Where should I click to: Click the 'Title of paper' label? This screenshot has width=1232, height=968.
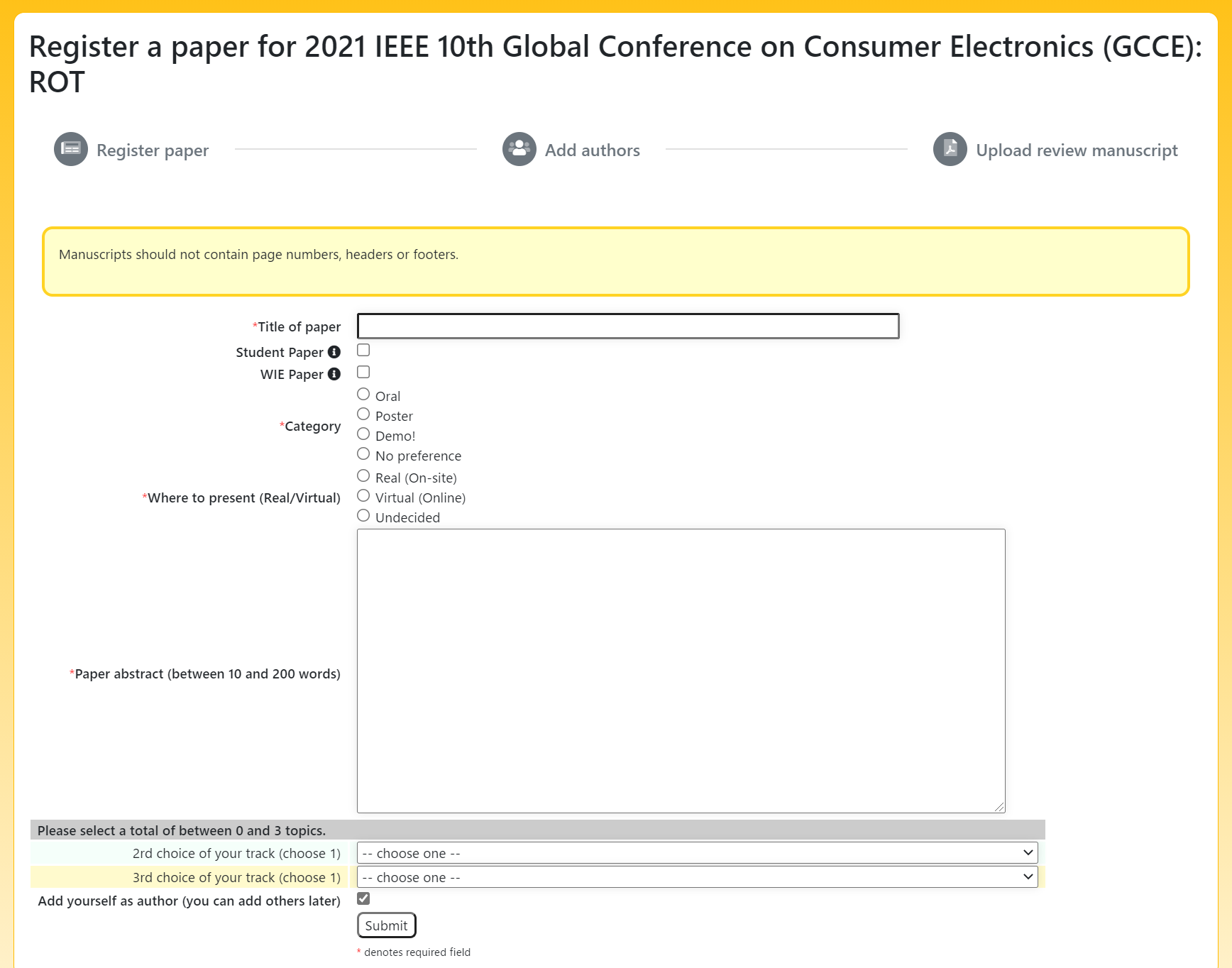click(297, 326)
